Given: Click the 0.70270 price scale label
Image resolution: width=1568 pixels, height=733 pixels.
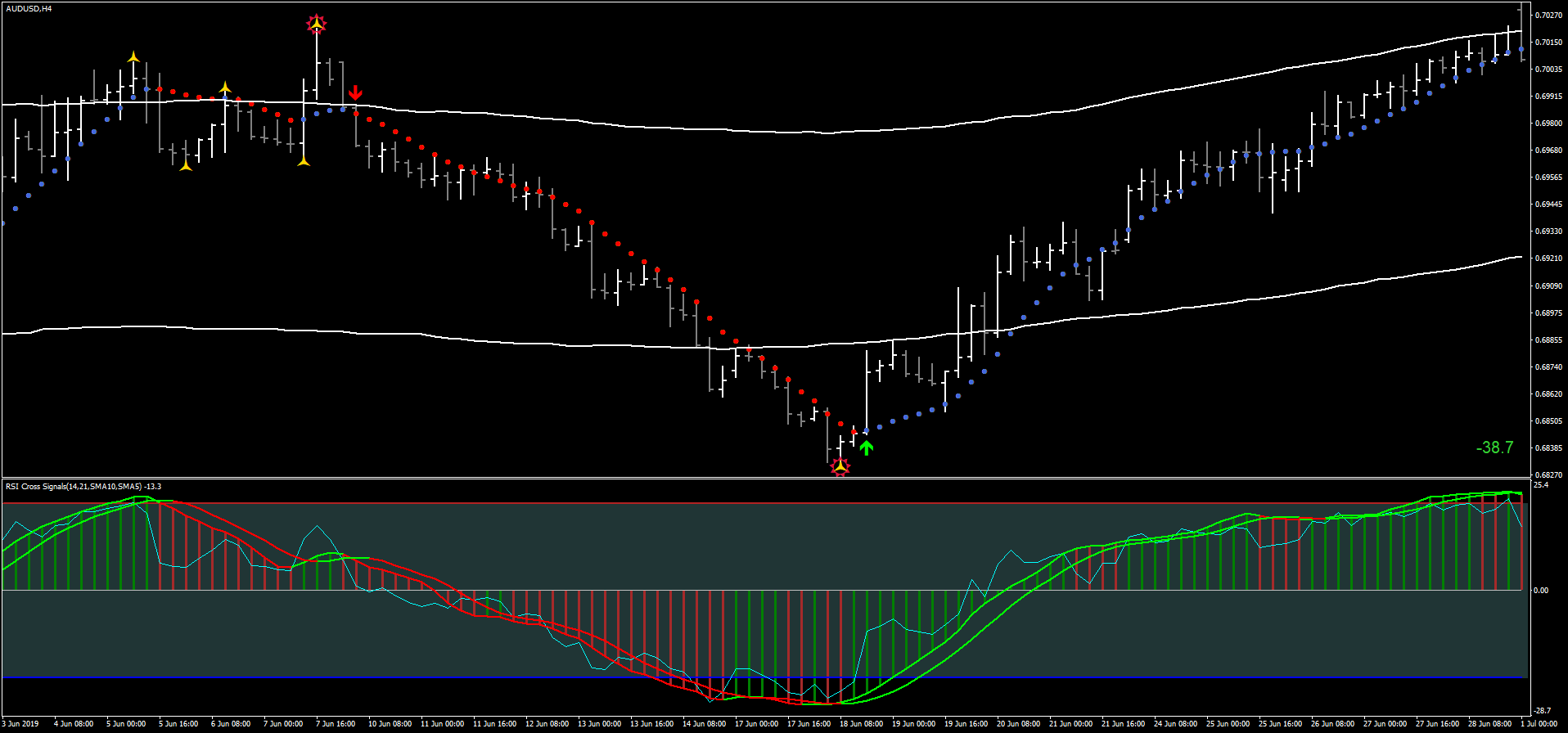Looking at the screenshot, I should (x=1548, y=15).
